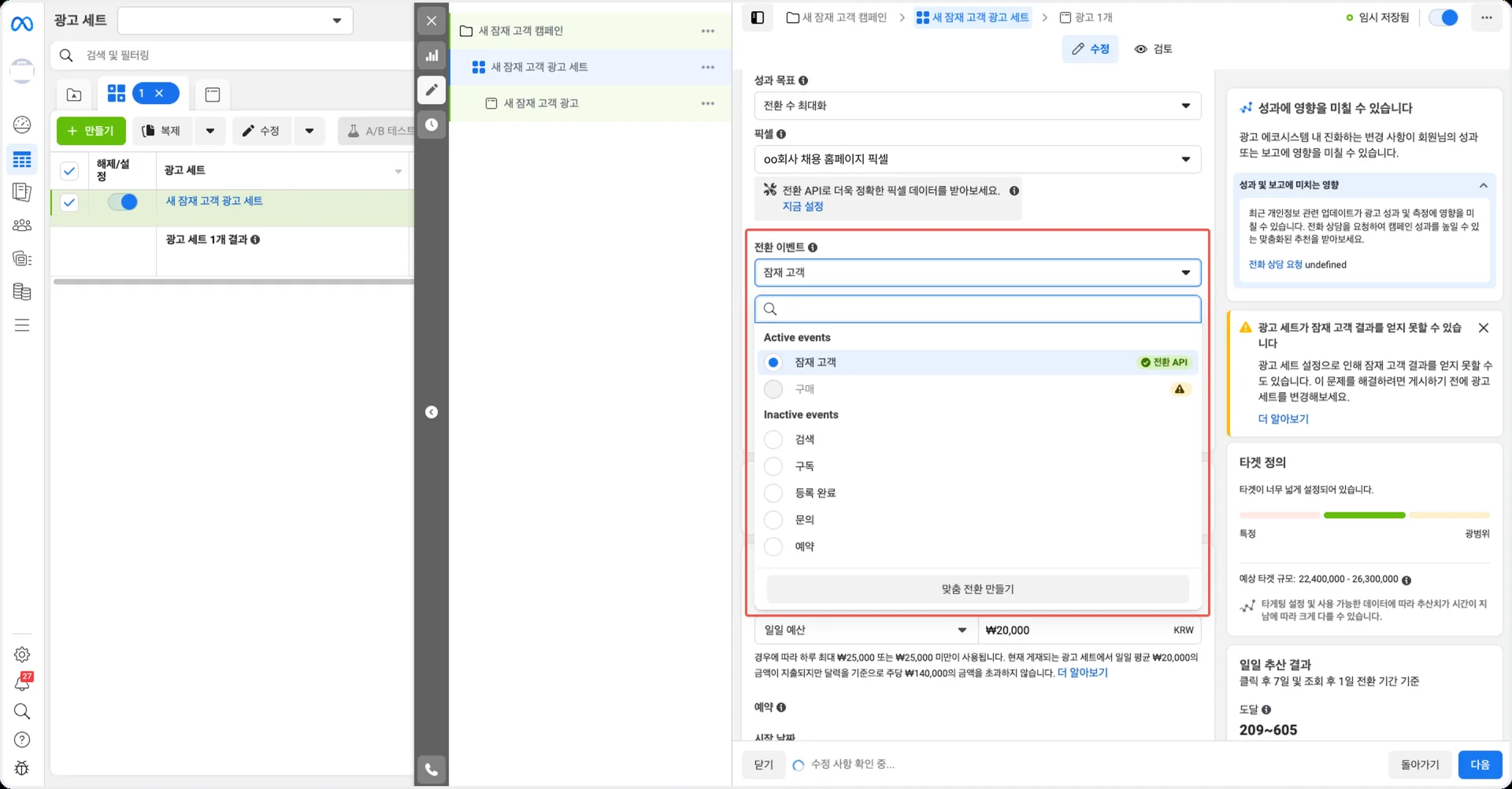Open the audiences people icon in the sidebar
The height and width of the screenshot is (789, 1512).
22,225
